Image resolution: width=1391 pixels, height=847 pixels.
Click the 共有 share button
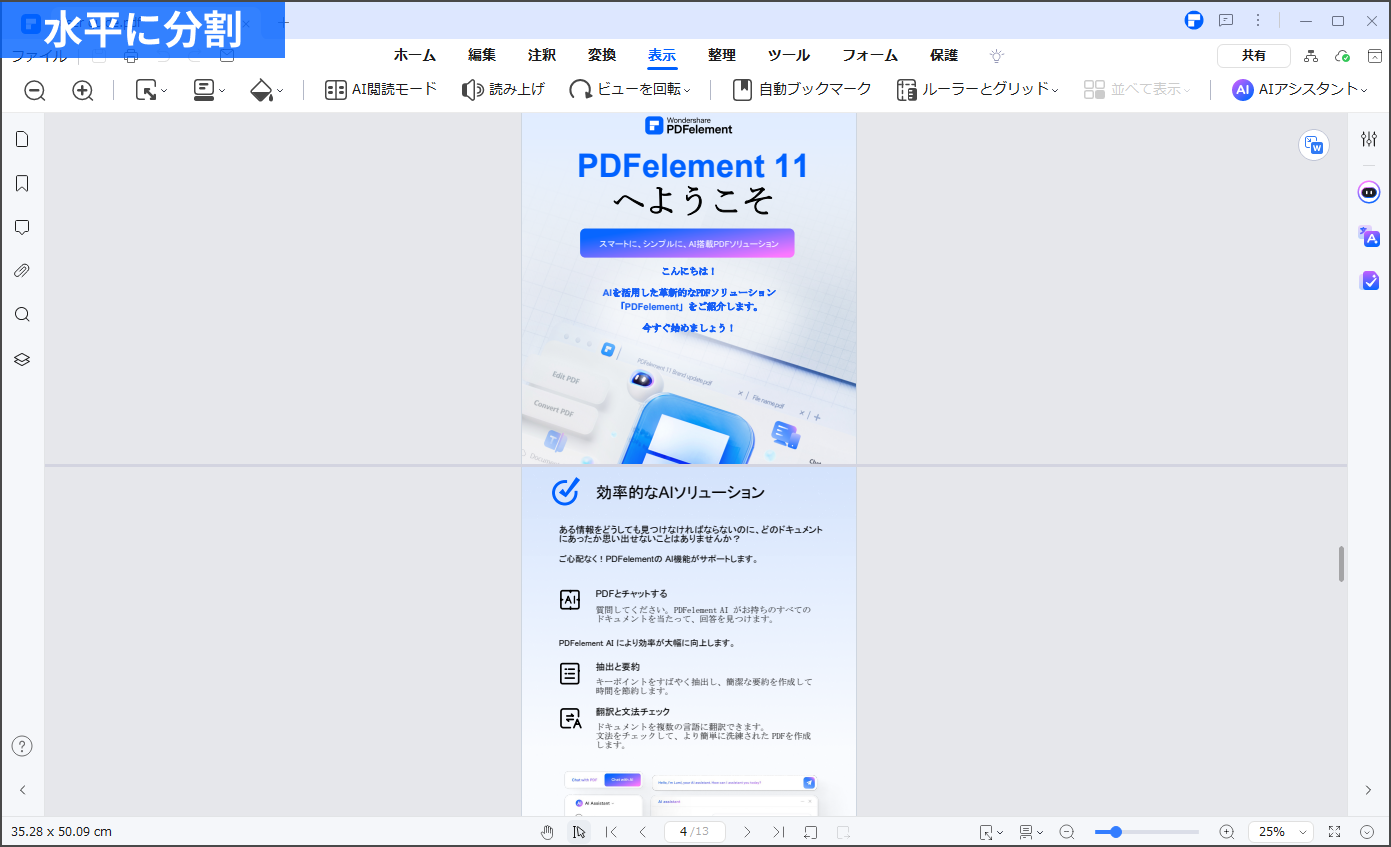tap(1253, 56)
